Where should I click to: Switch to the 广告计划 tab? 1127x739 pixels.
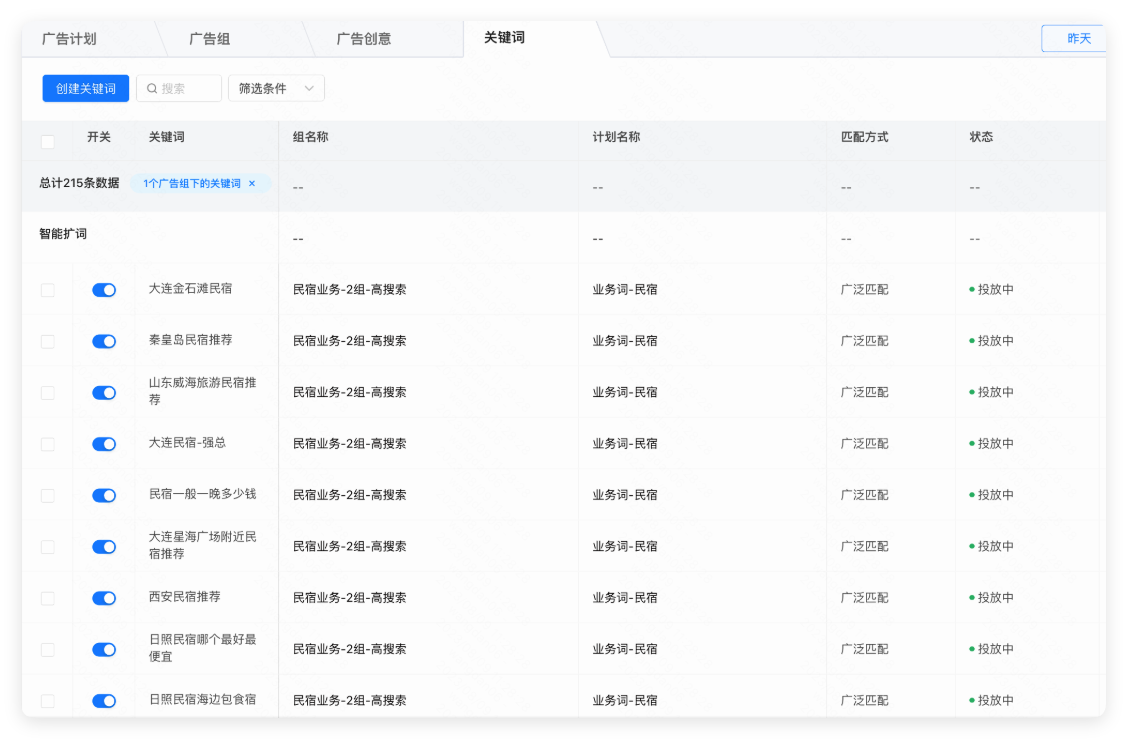point(69,39)
